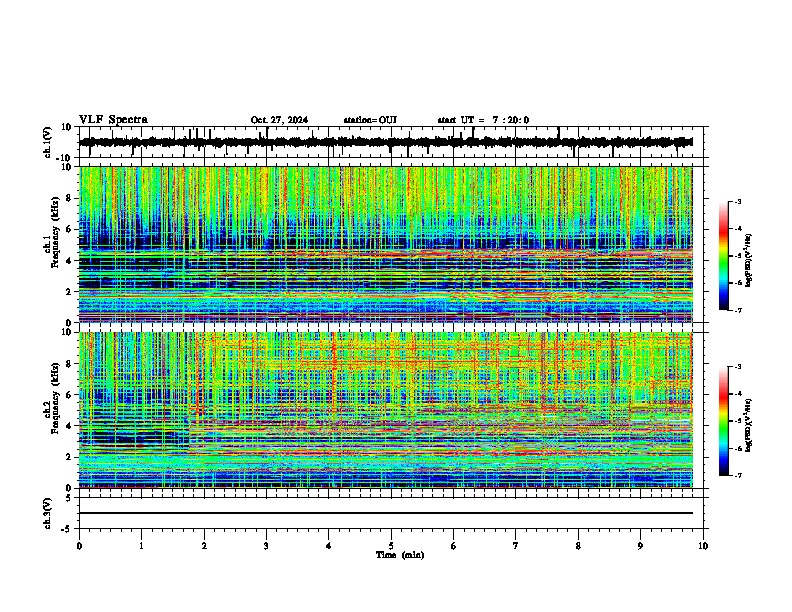Click the "-3" tick on ch.1 colorbar
Image resolution: width=792 pixels, height=612 pixels.
pos(737,201)
